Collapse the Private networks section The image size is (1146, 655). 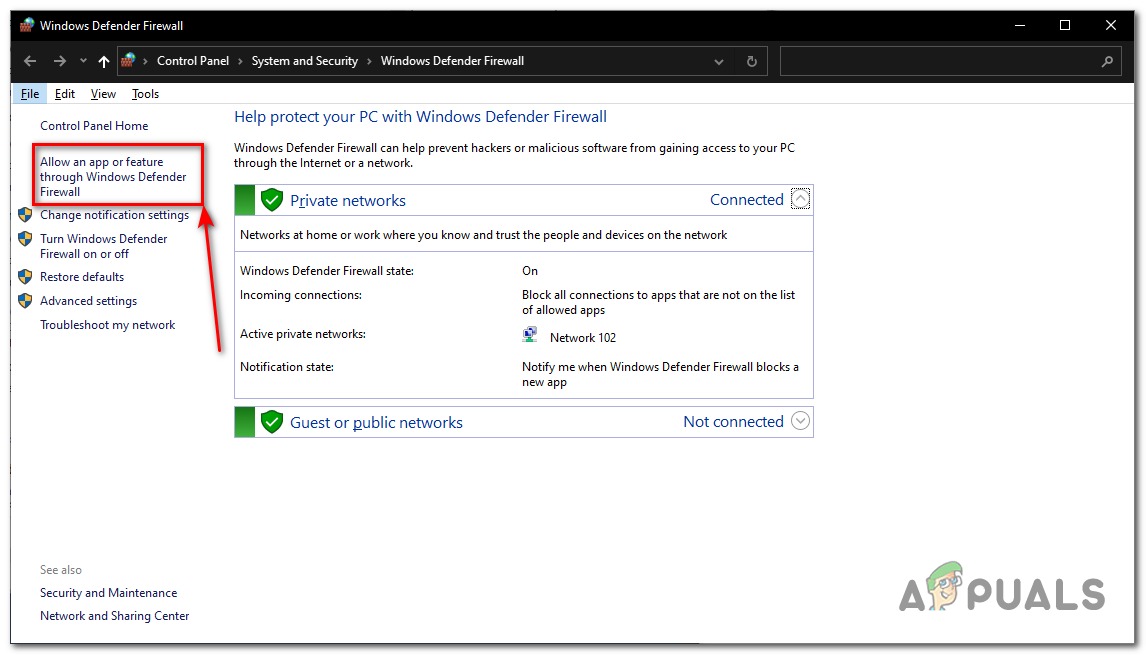pos(800,200)
